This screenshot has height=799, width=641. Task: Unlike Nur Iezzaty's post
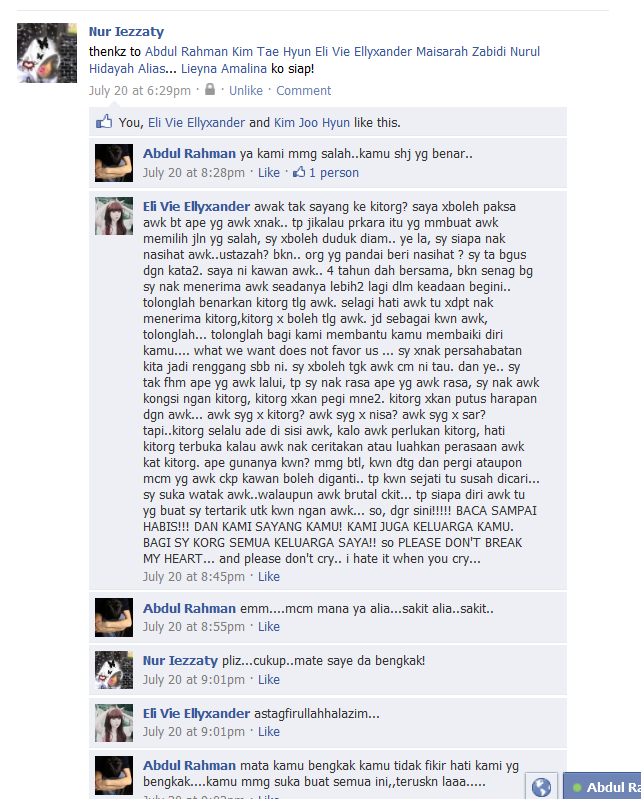[246, 91]
